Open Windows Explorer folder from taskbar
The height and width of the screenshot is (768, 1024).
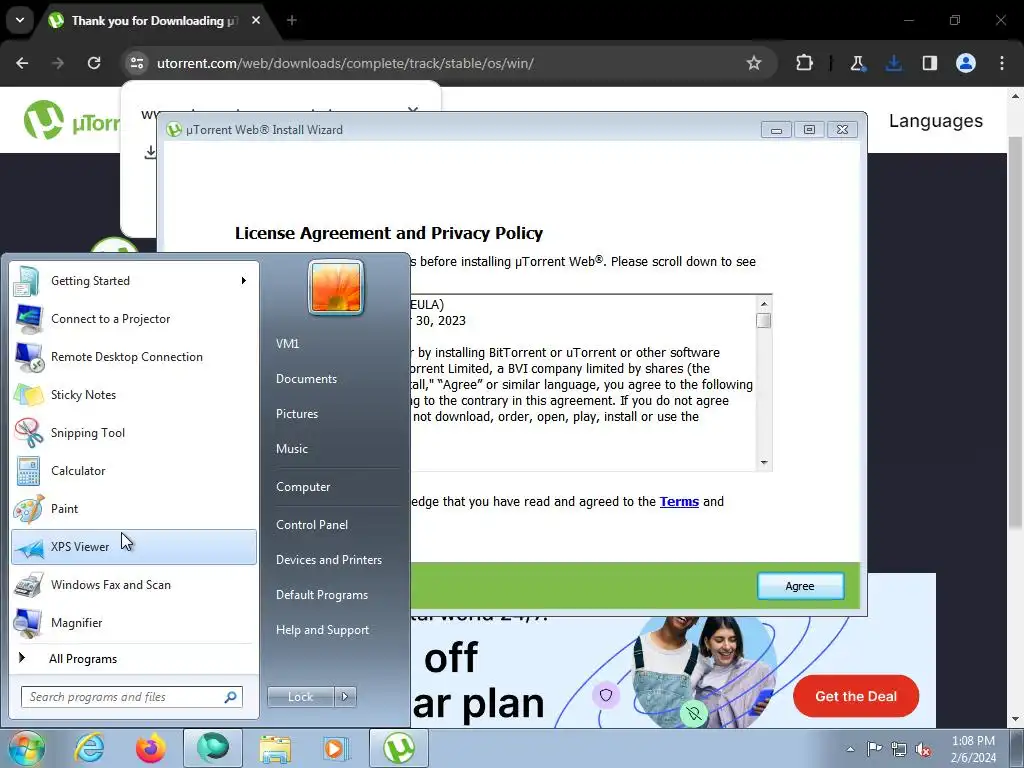coord(275,748)
